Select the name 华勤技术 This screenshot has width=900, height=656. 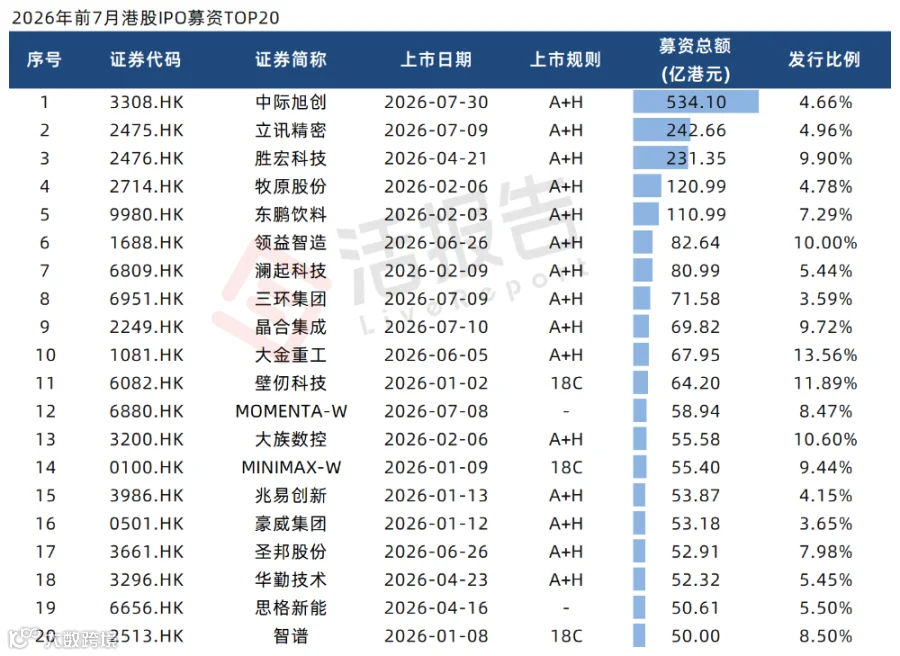pyautogui.click(x=291, y=580)
